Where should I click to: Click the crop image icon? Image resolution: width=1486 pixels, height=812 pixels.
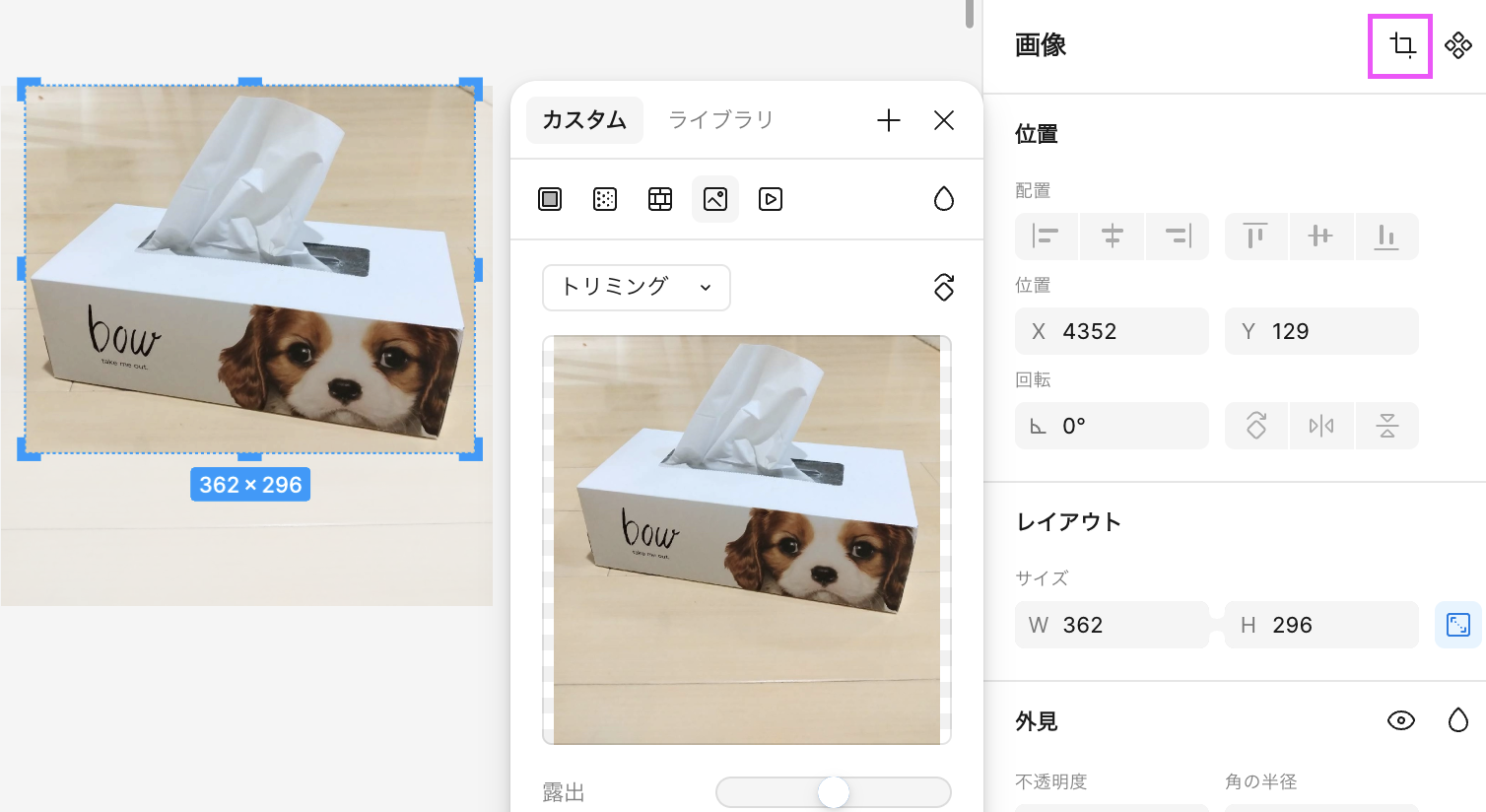click(1401, 45)
